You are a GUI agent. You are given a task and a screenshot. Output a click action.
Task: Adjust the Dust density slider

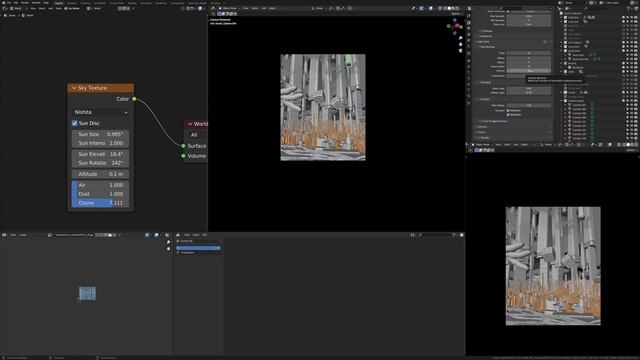click(100, 194)
